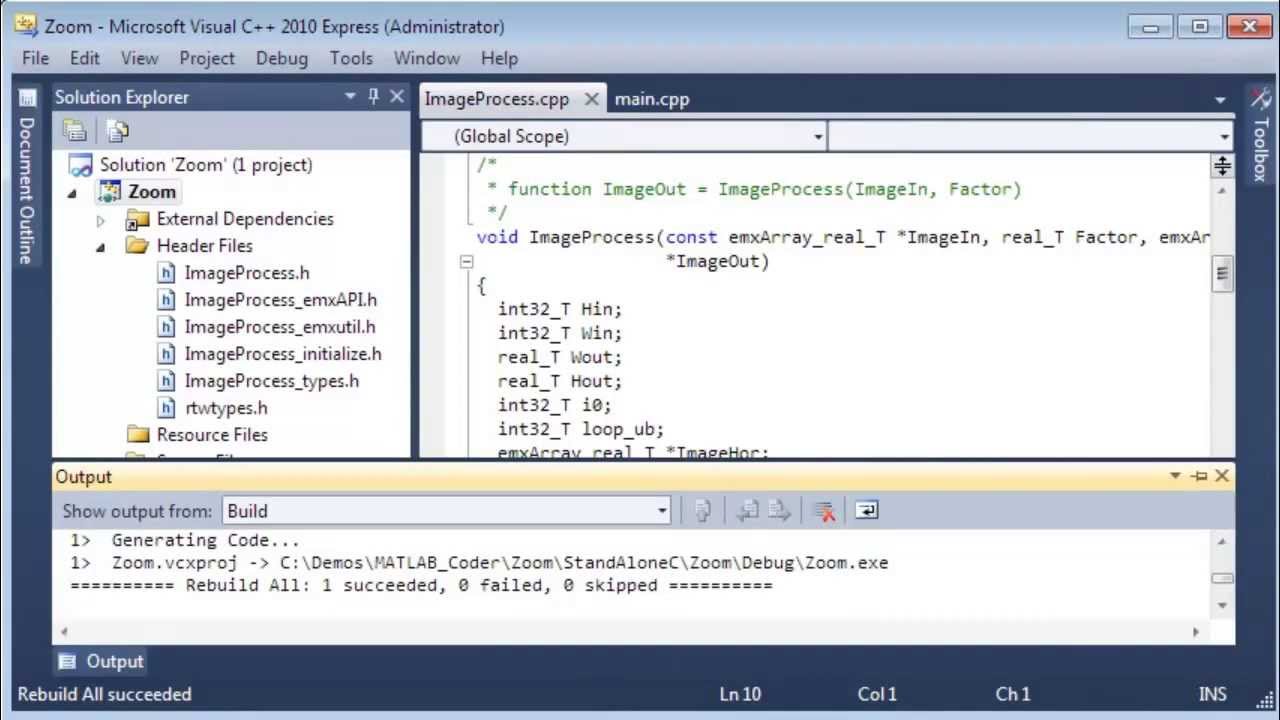Click the rtwtypes.h file icon
Viewport: 1280px width, 720px height.
pos(166,408)
